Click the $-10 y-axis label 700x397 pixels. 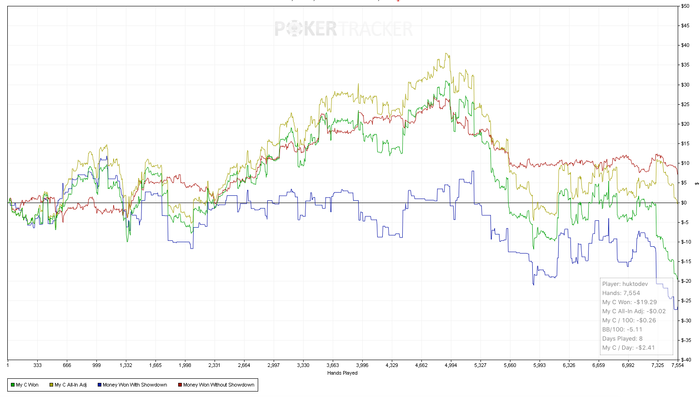click(x=686, y=242)
